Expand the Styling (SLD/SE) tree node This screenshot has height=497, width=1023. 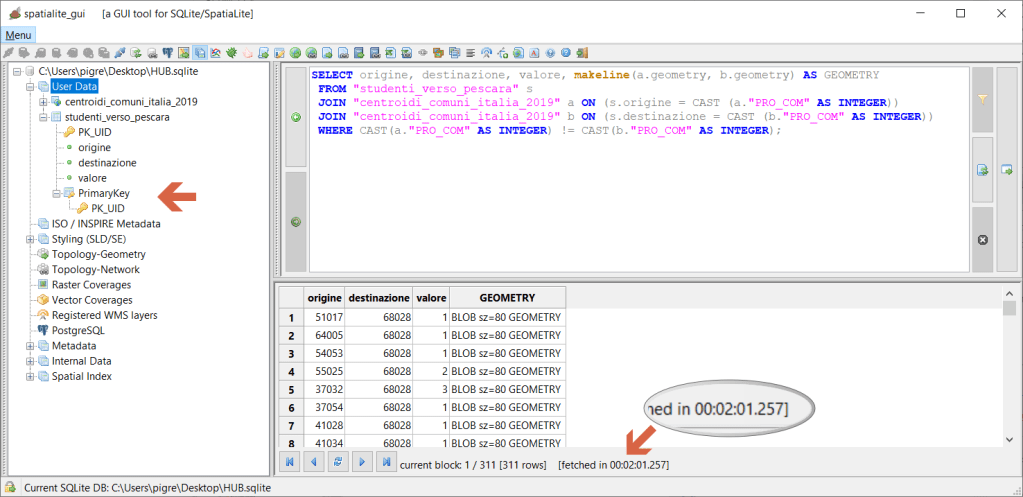[x=29, y=239]
